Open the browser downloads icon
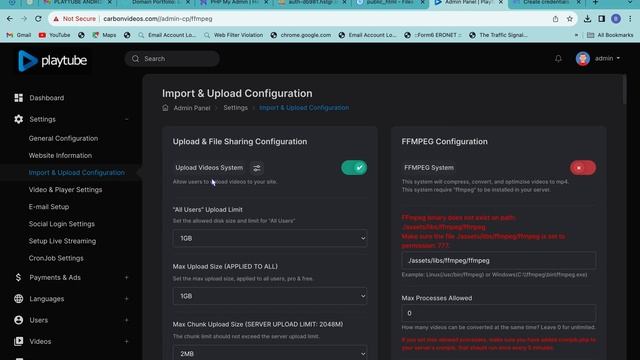This screenshot has height=360, width=640. tap(587, 19)
